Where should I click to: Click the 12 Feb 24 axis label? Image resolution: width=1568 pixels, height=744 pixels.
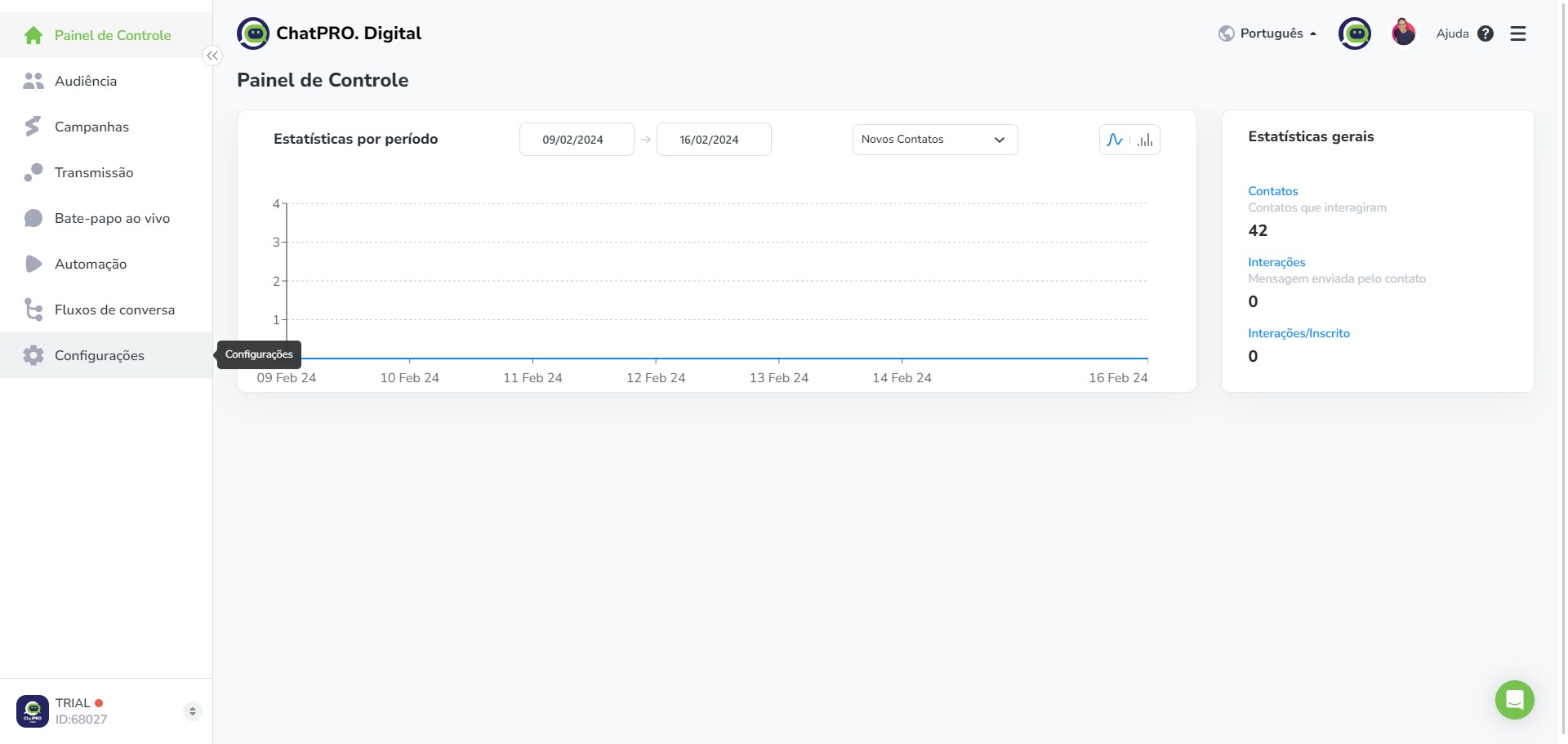(656, 378)
